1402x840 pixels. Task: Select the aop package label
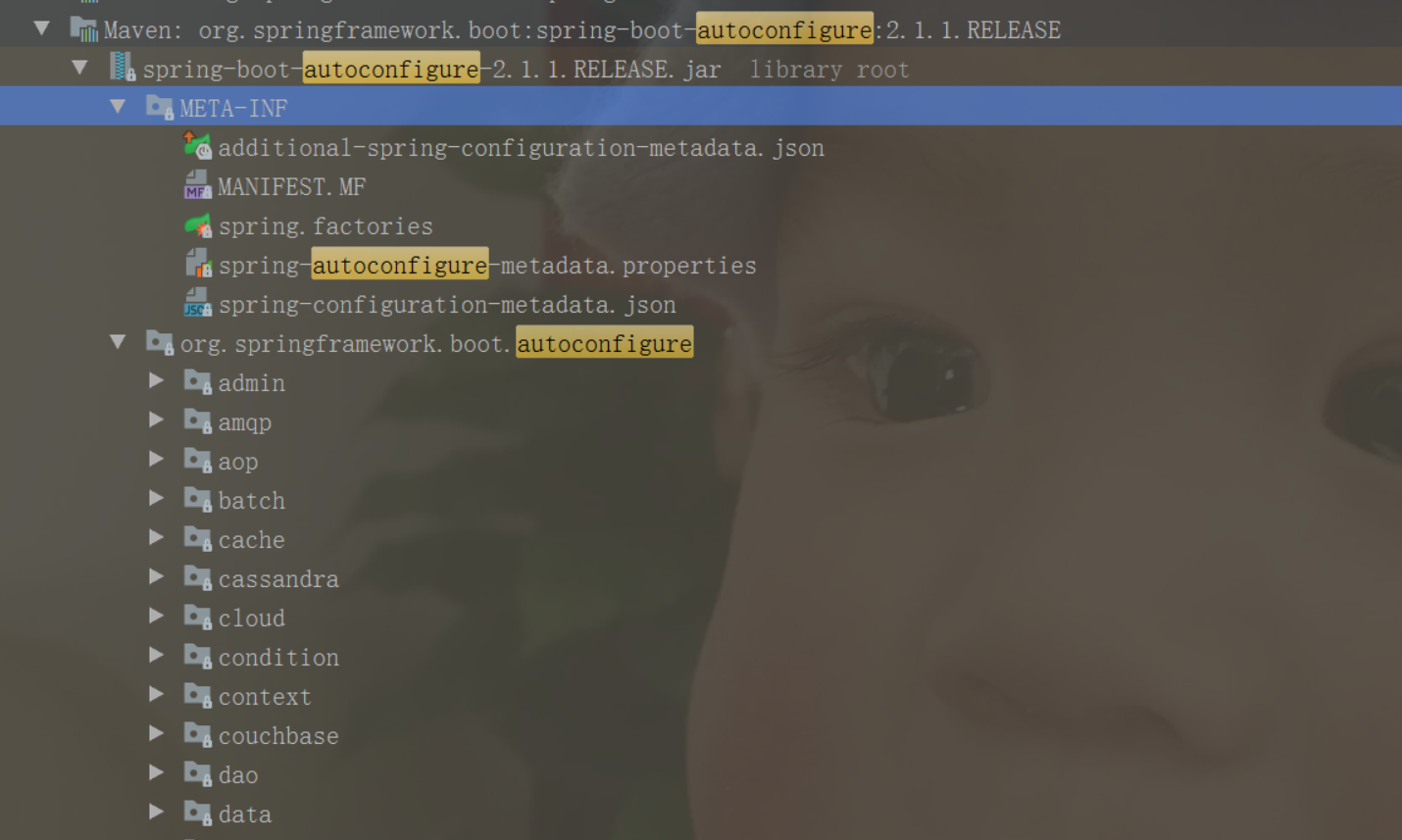238,462
